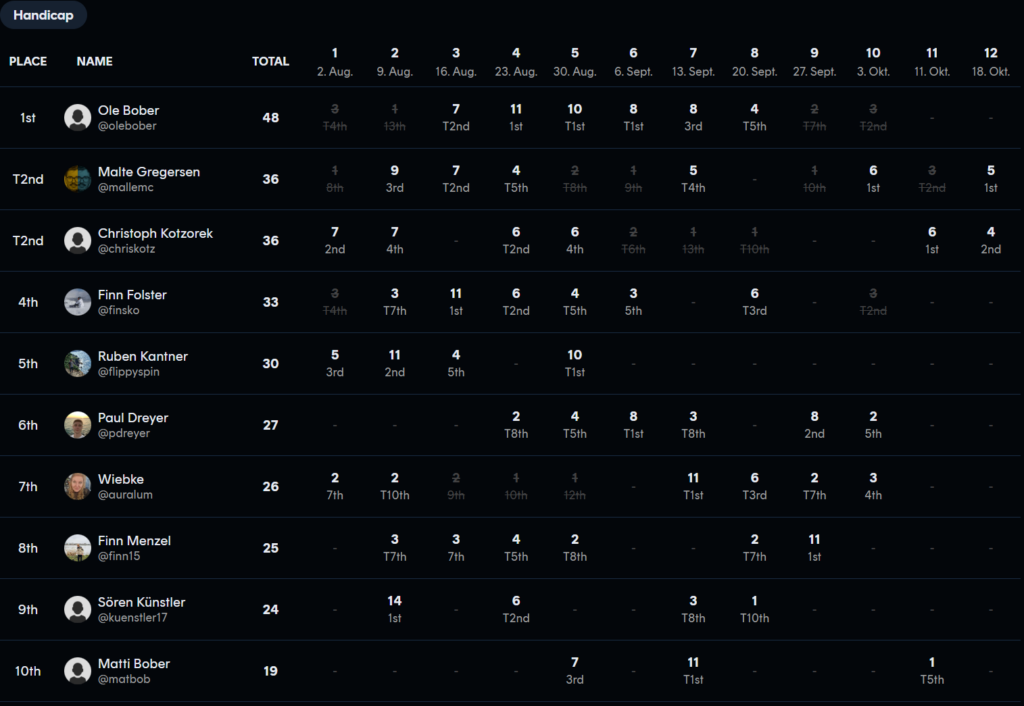Image resolution: width=1024 pixels, height=706 pixels.
Task: Select Sören Künstler's 14-point round 2 result
Action: (395, 609)
